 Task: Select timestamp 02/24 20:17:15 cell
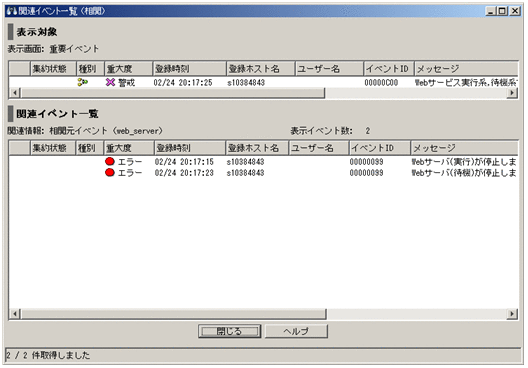pyautogui.click(x=184, y=162)
